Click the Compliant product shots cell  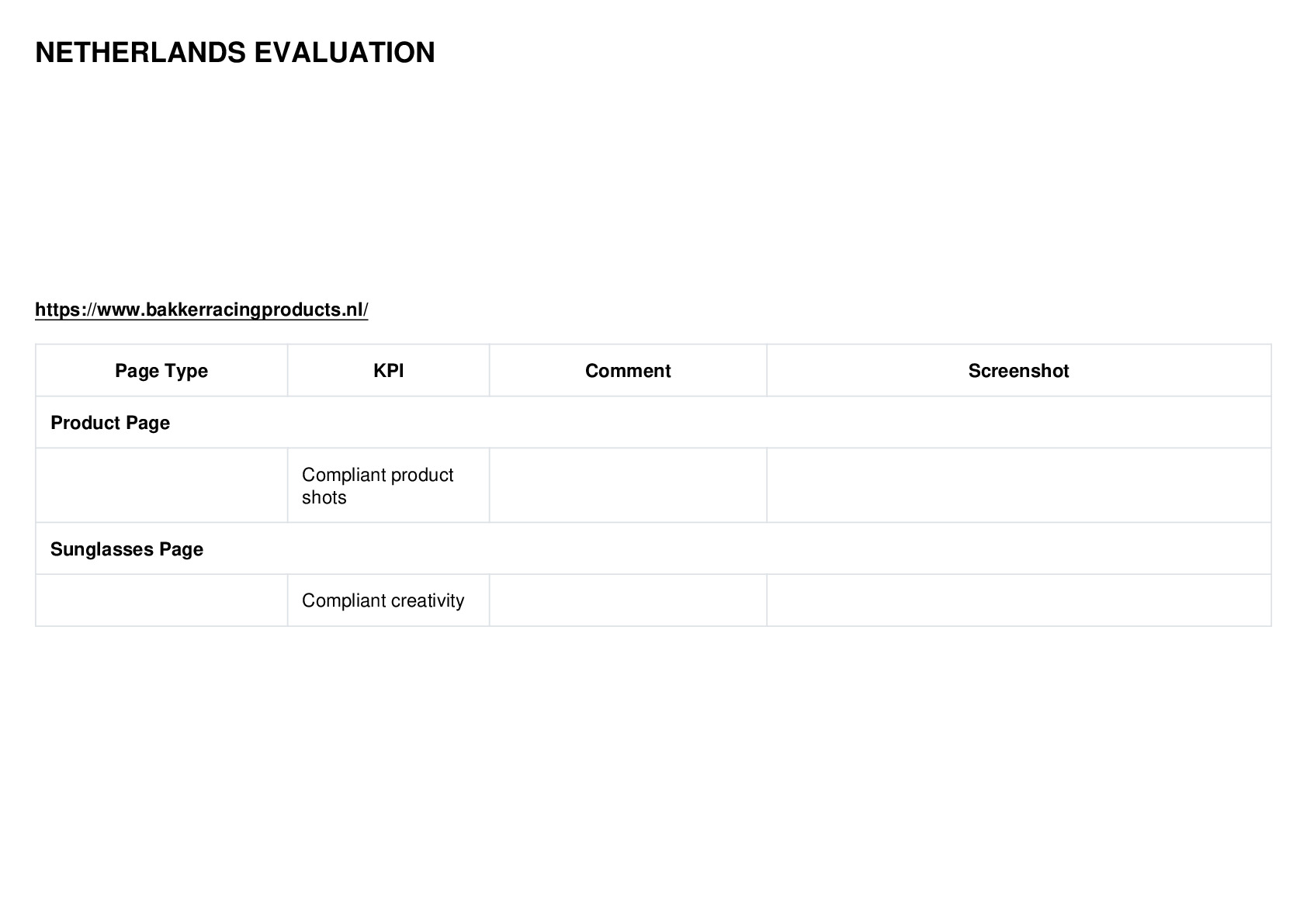click(388, 486)
